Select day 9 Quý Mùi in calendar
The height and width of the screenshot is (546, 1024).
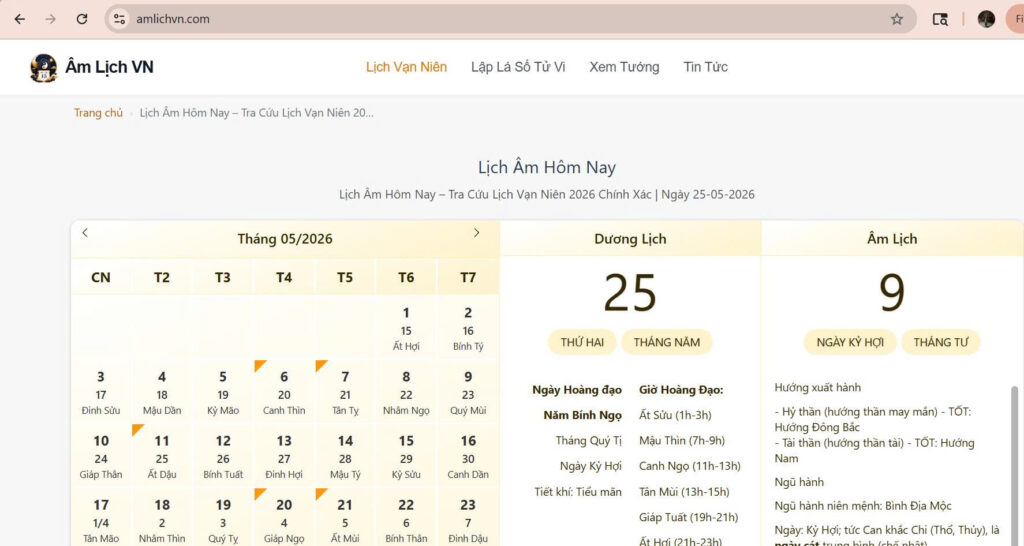(x=468, y=393)
